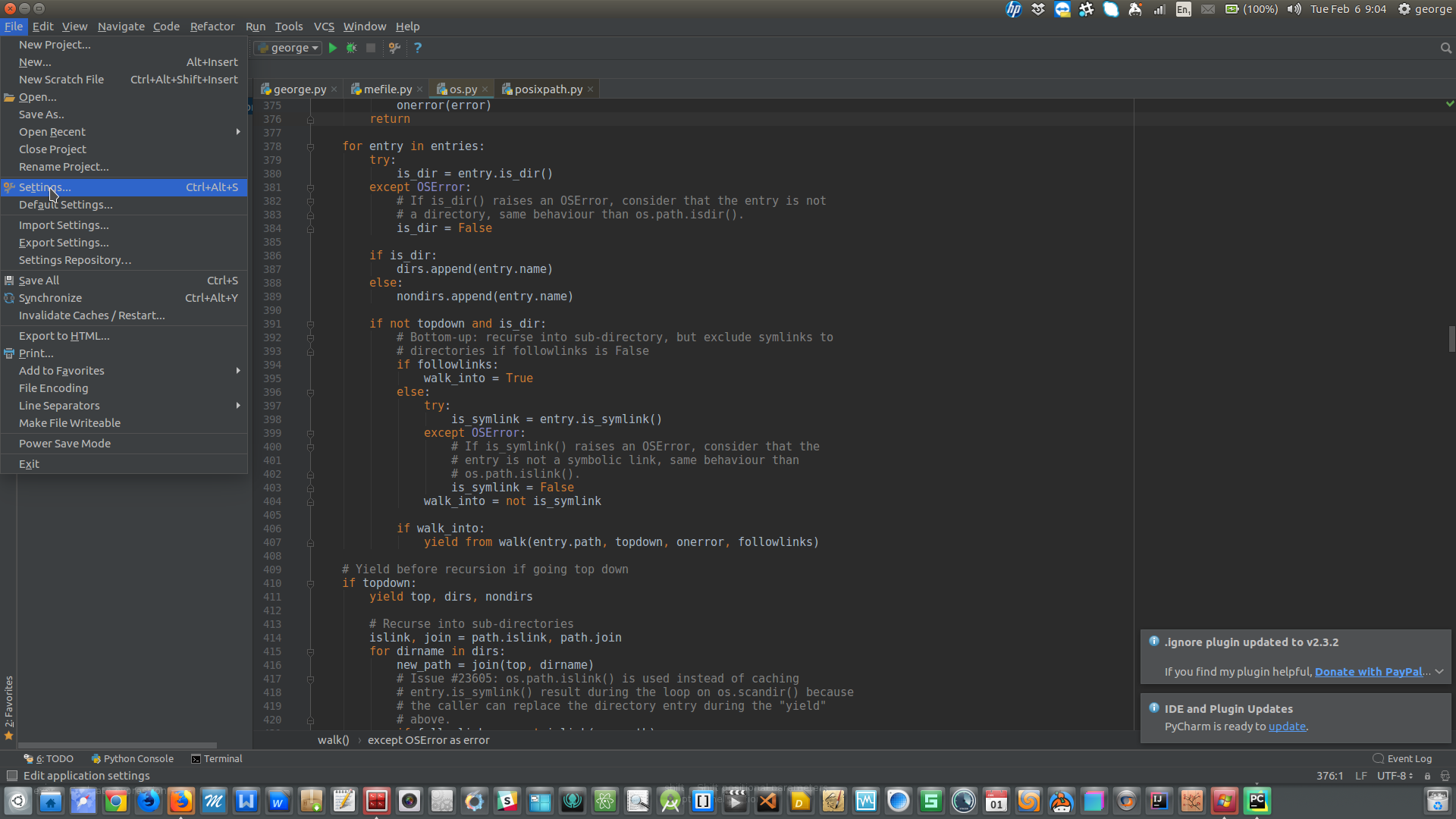Screen dimensions: 1456x819
Task: Toggle read-only lock in the status bar
Action: pyautogui.click(x=1428, y=776)
